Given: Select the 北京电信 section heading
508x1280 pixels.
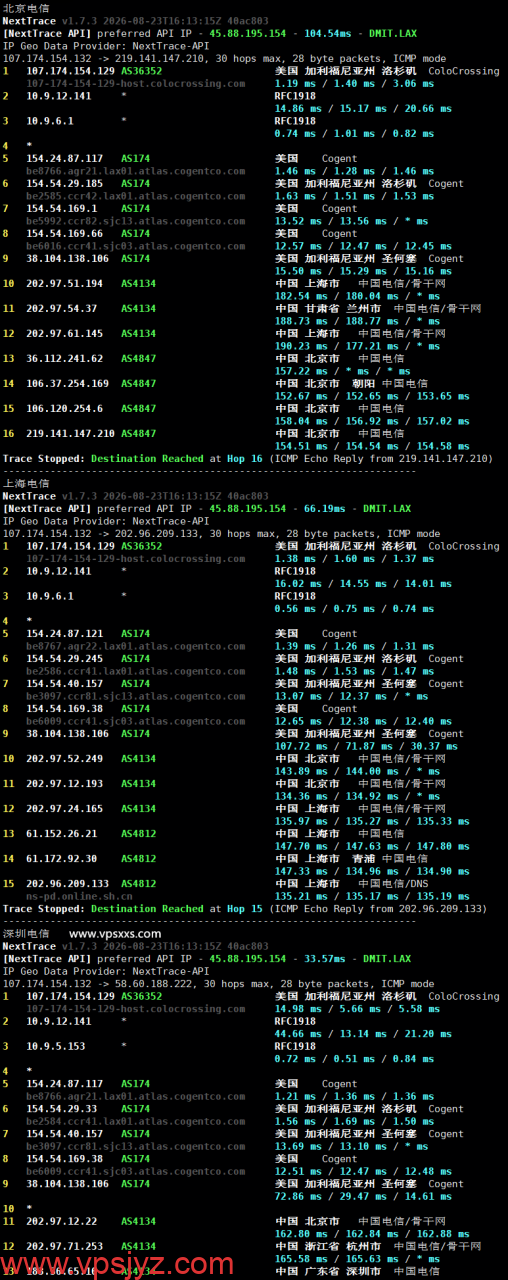Looking at the screenshot, I should (26, 8).
